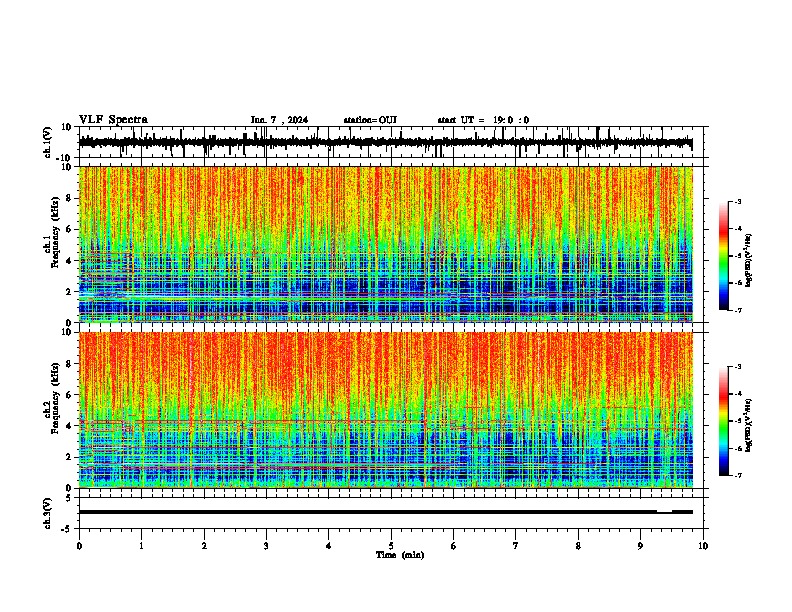Click the time axis tick label '0'
Viewport: 792px width, 612px height.
tap(79, 546)
